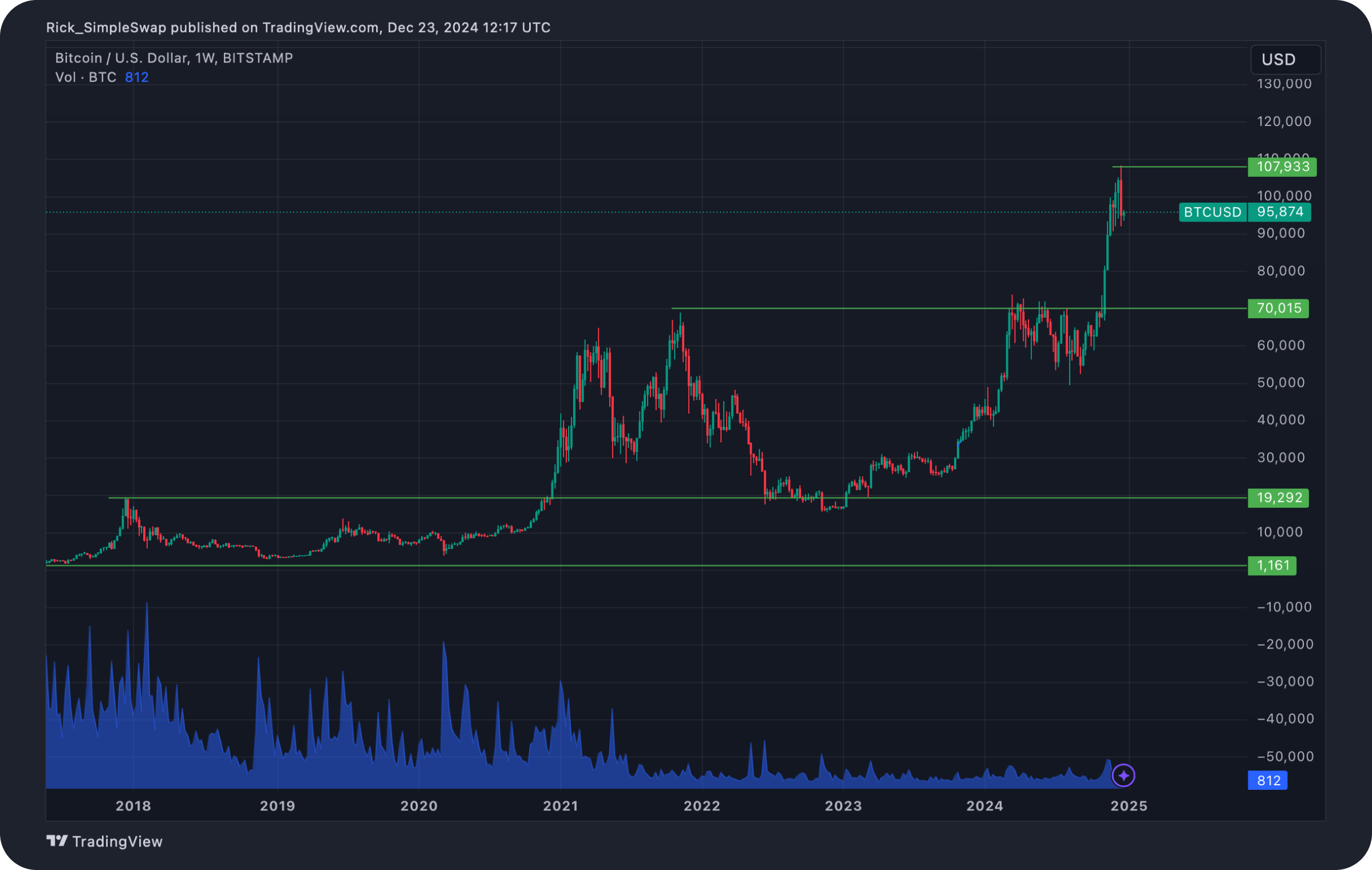The image size is (1372, 870).
Task: Click the 60,000 price axis label
Action: (x=1281, y=345)
